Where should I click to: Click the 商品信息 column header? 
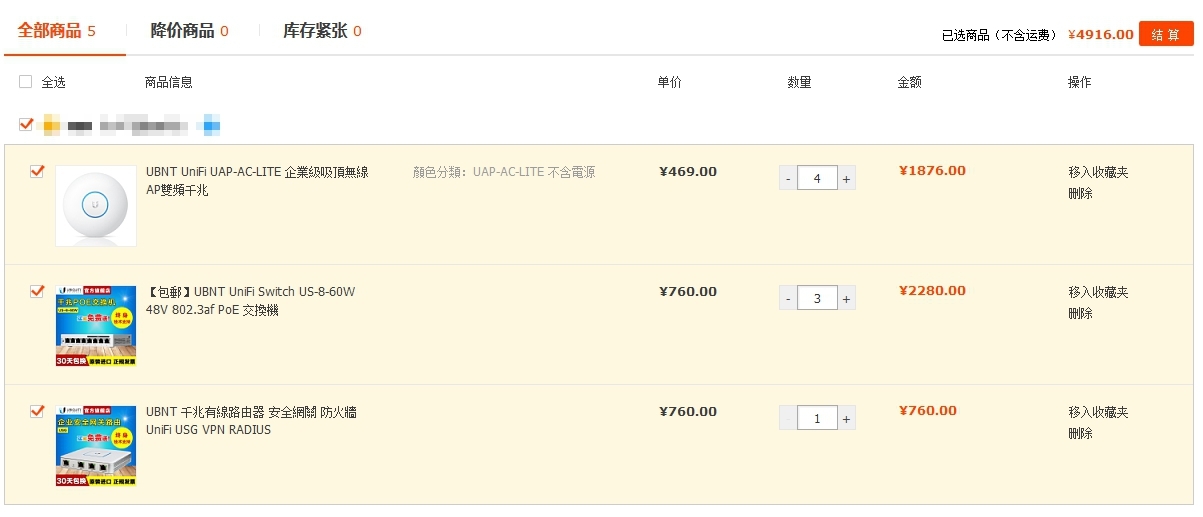pyautogui.click(x=169, y=82)
